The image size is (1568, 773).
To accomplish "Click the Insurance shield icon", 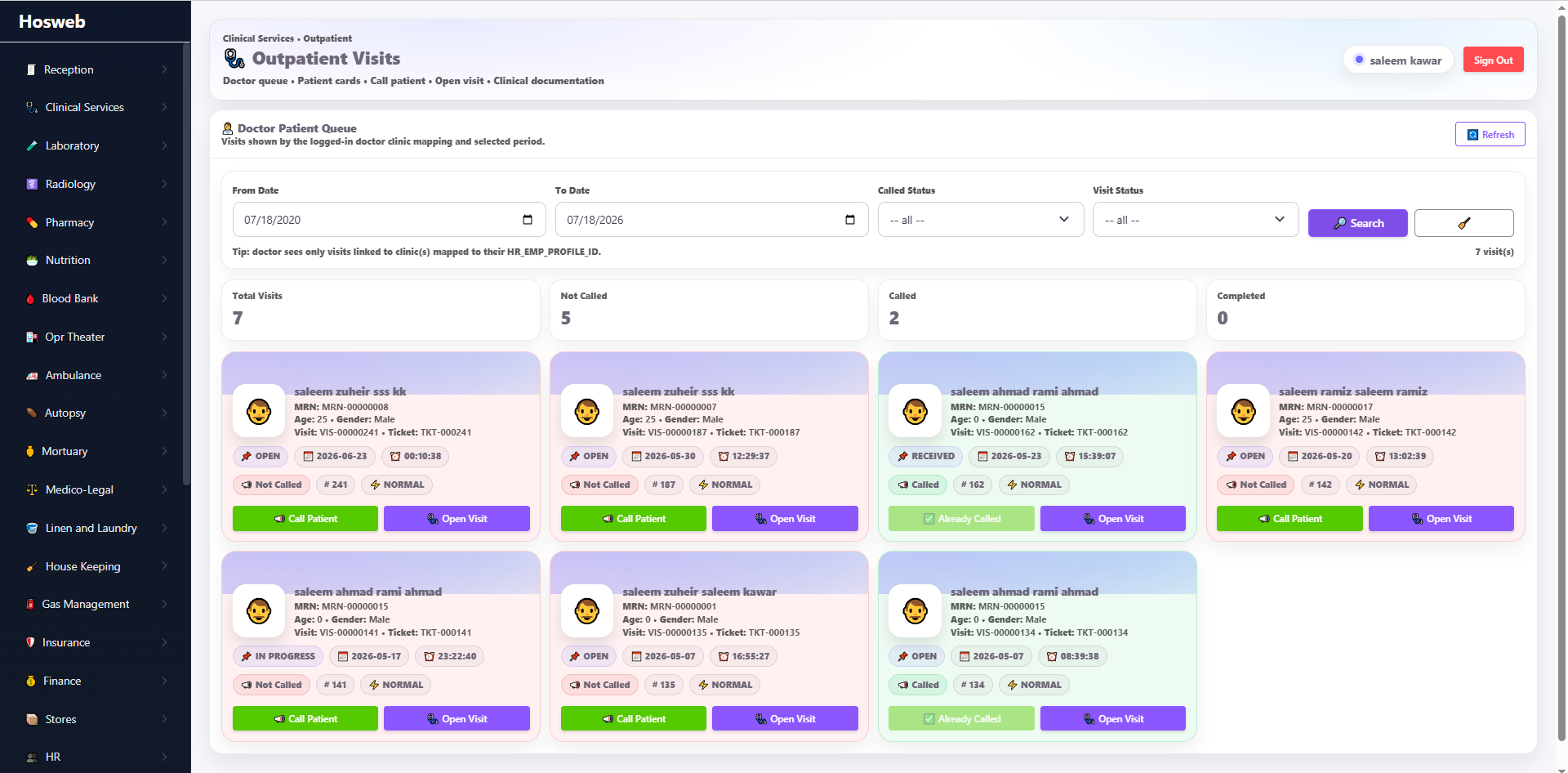I will click(x=30, y=642).
